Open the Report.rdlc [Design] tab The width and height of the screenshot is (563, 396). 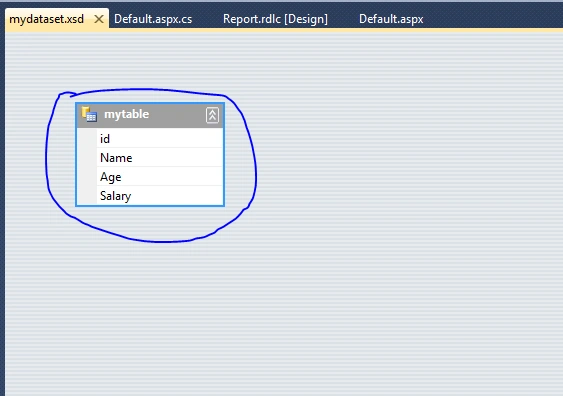[x=275, y=19]
